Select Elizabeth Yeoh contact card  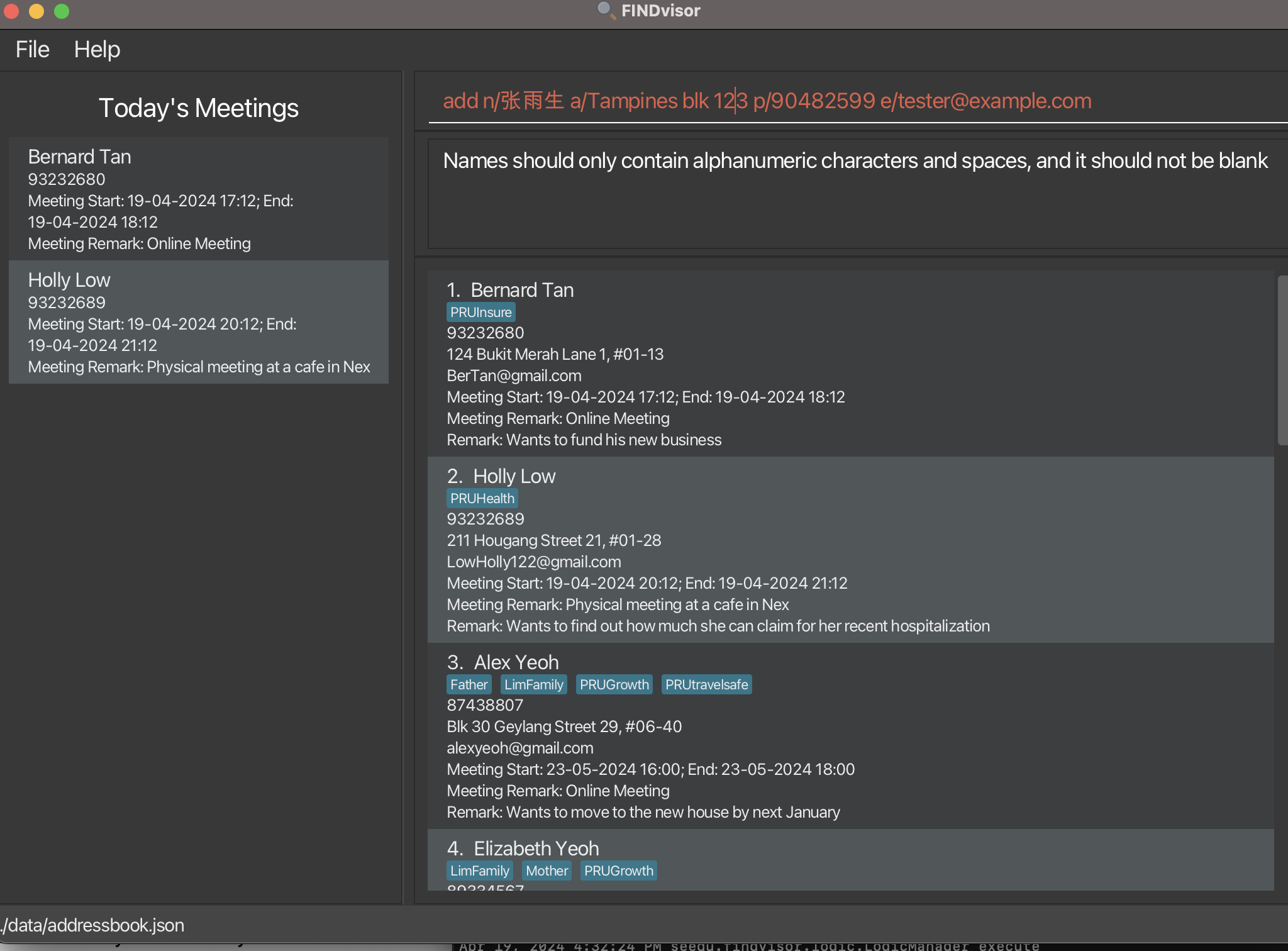coord(850,859)
